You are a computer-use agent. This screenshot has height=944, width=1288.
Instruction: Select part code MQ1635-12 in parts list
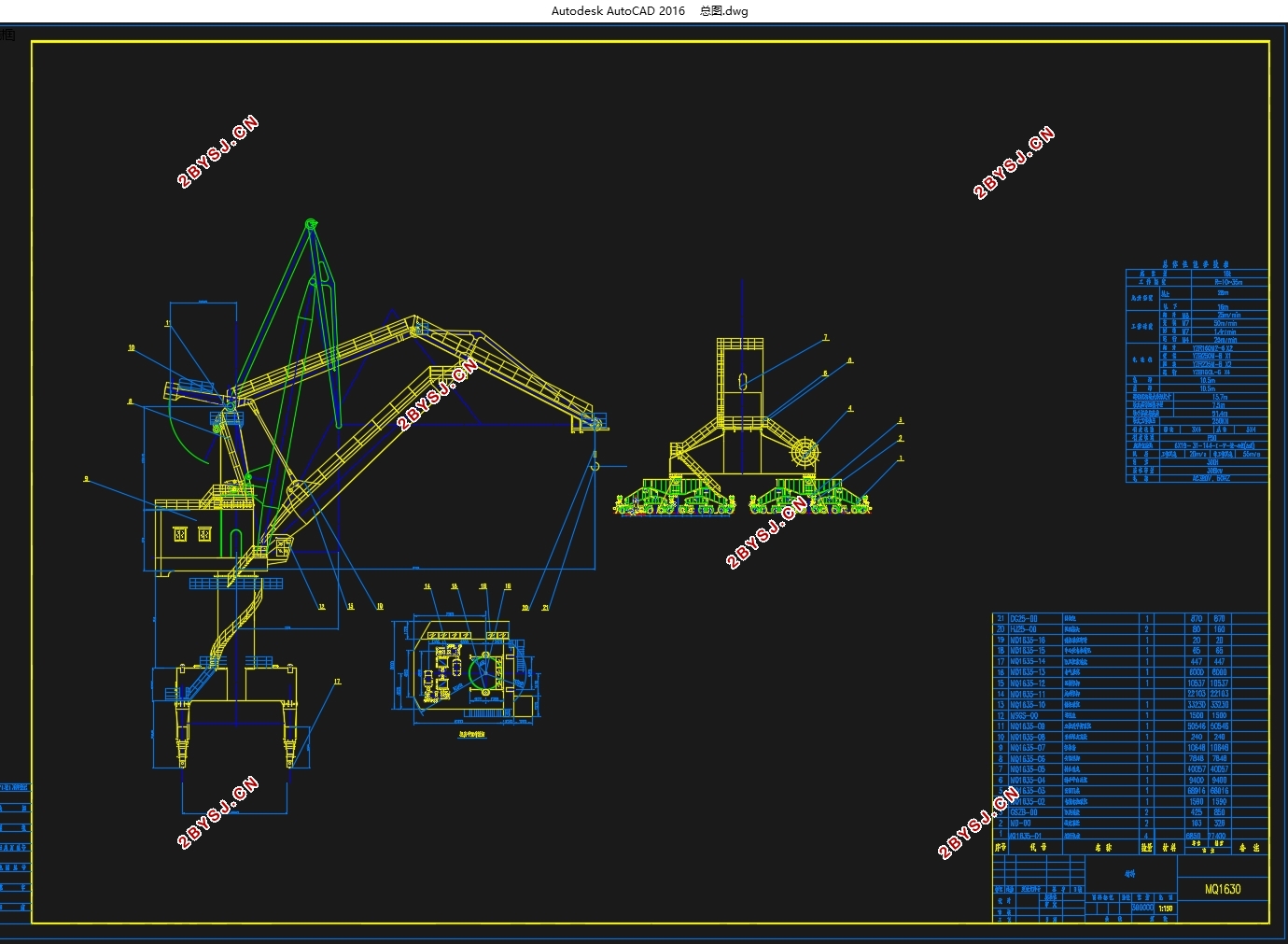point(1028,683)
